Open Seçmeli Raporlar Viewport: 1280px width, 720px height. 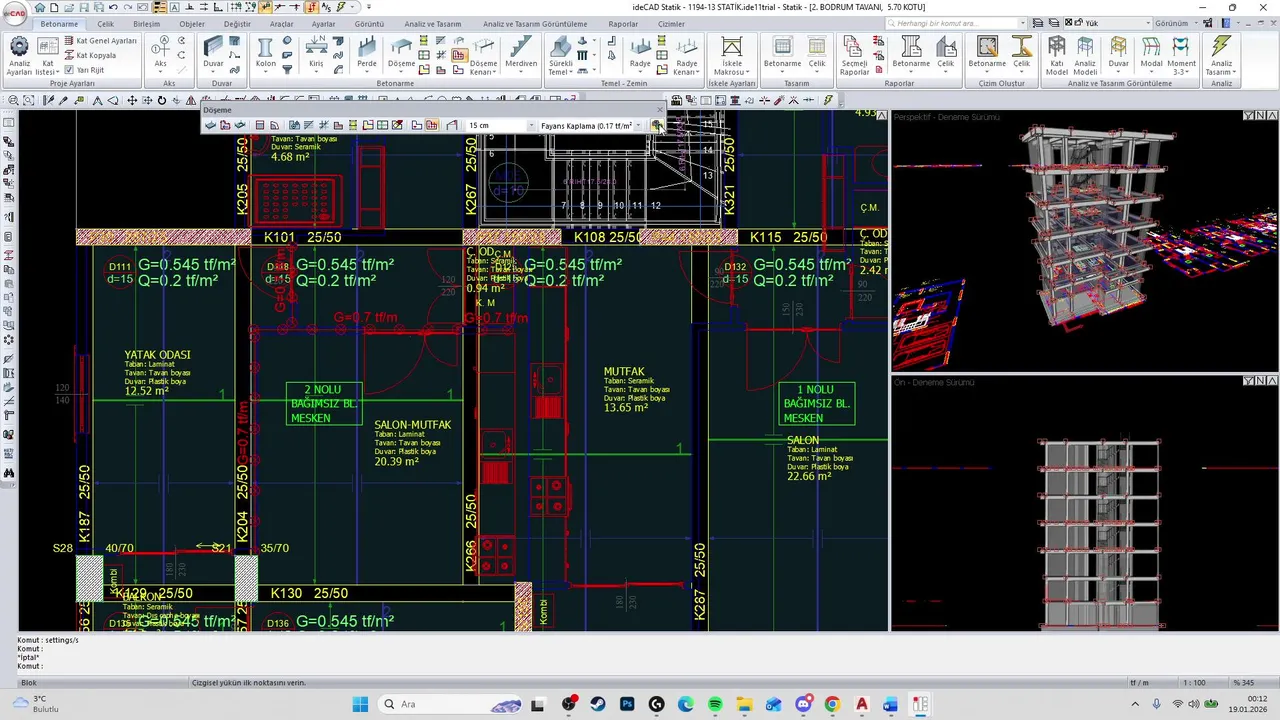point(854,57)
